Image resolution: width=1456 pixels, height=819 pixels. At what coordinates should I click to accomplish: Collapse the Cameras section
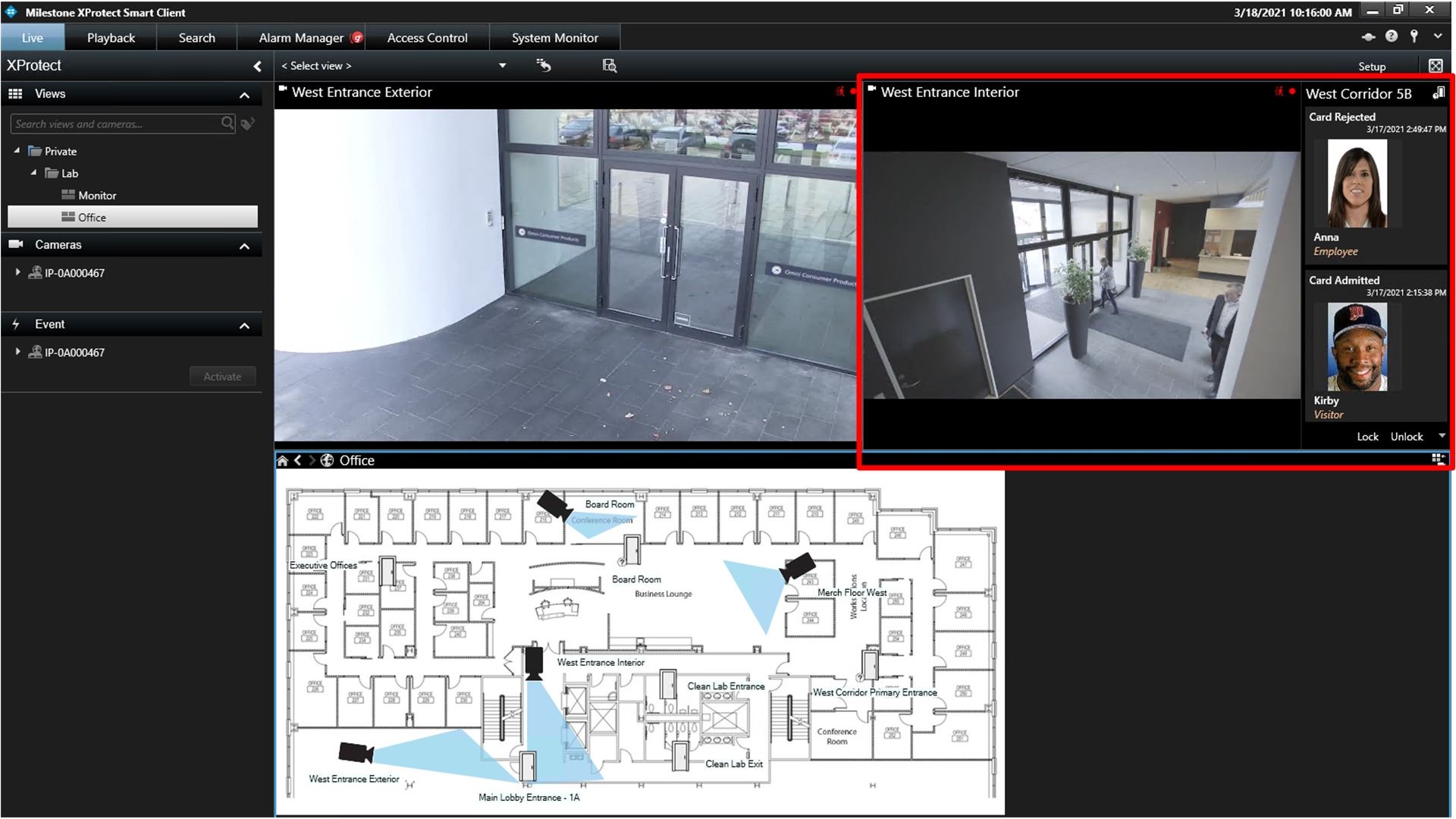click(244, 246)
